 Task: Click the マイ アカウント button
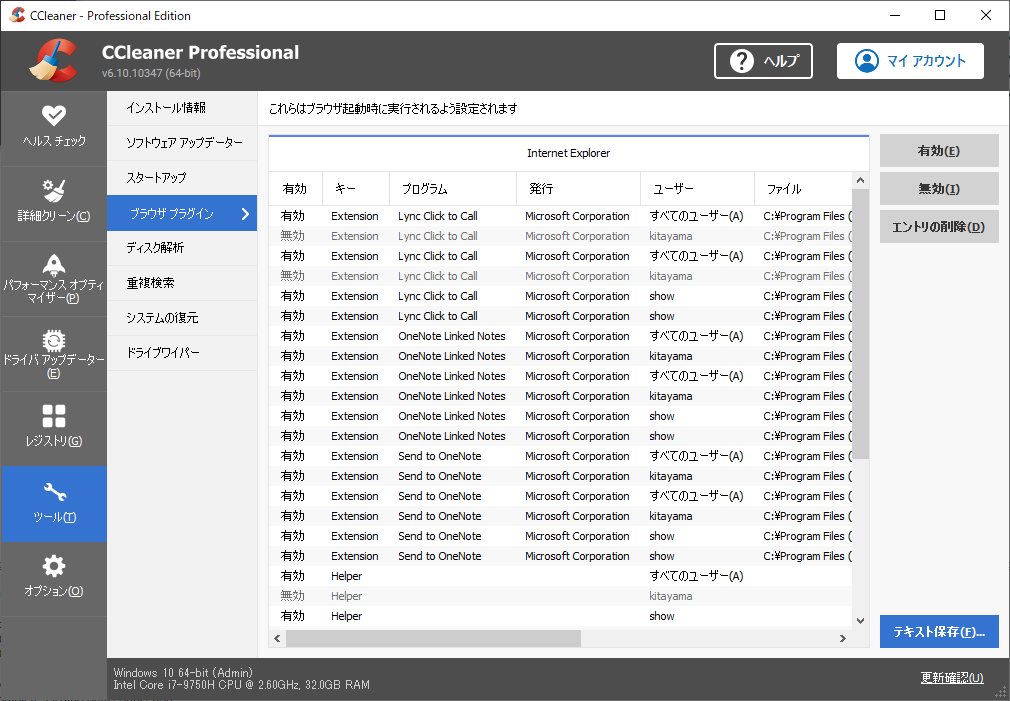(x=910, y=61)
